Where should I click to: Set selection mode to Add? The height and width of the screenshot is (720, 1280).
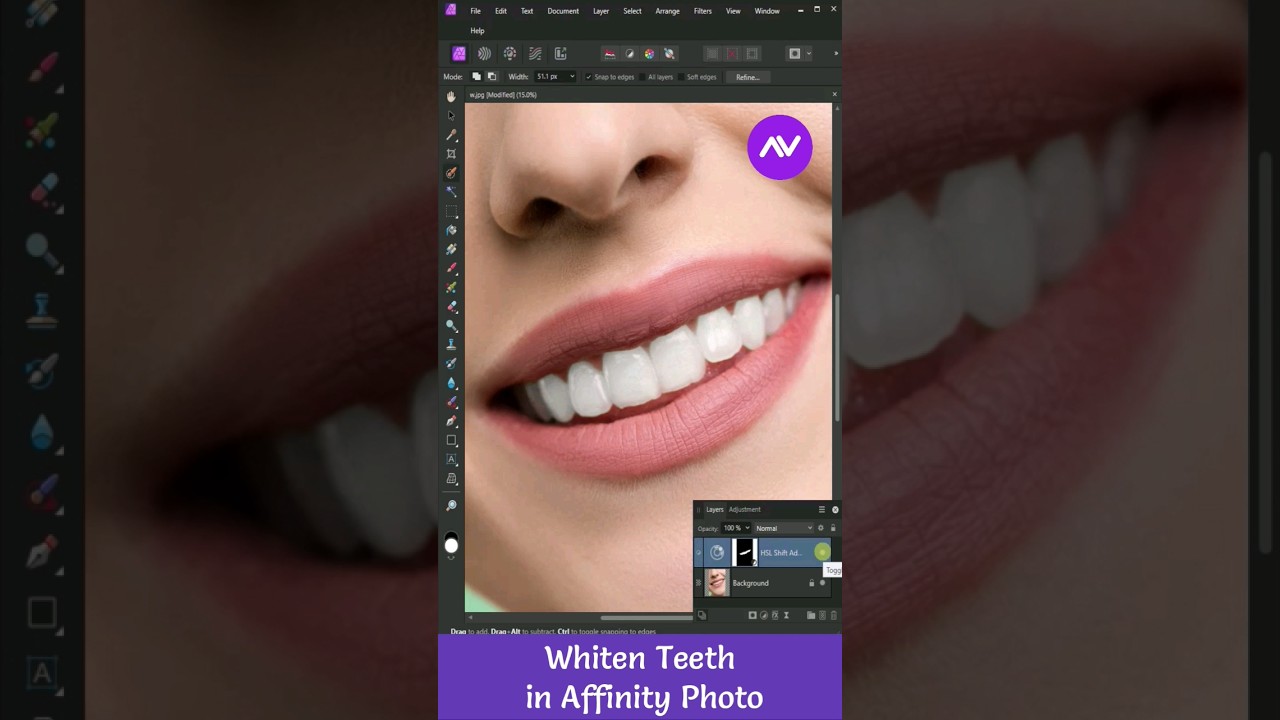pos(476,76)
